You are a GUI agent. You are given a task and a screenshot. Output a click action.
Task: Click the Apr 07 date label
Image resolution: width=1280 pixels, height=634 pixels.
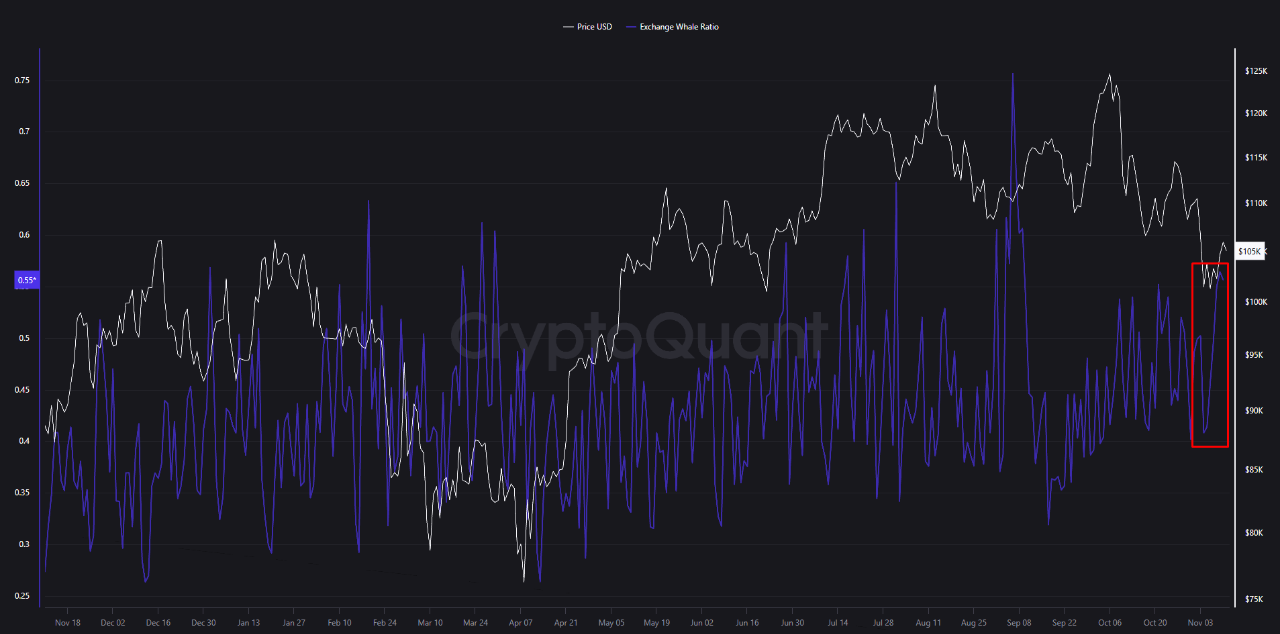pyautogui.click(x=520, y=621)
